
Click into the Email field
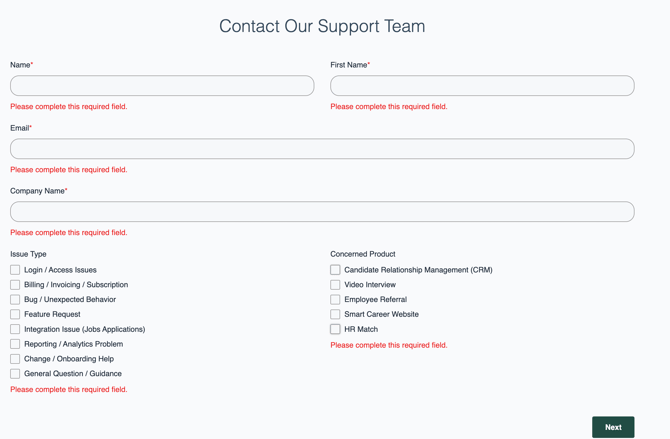322,149
